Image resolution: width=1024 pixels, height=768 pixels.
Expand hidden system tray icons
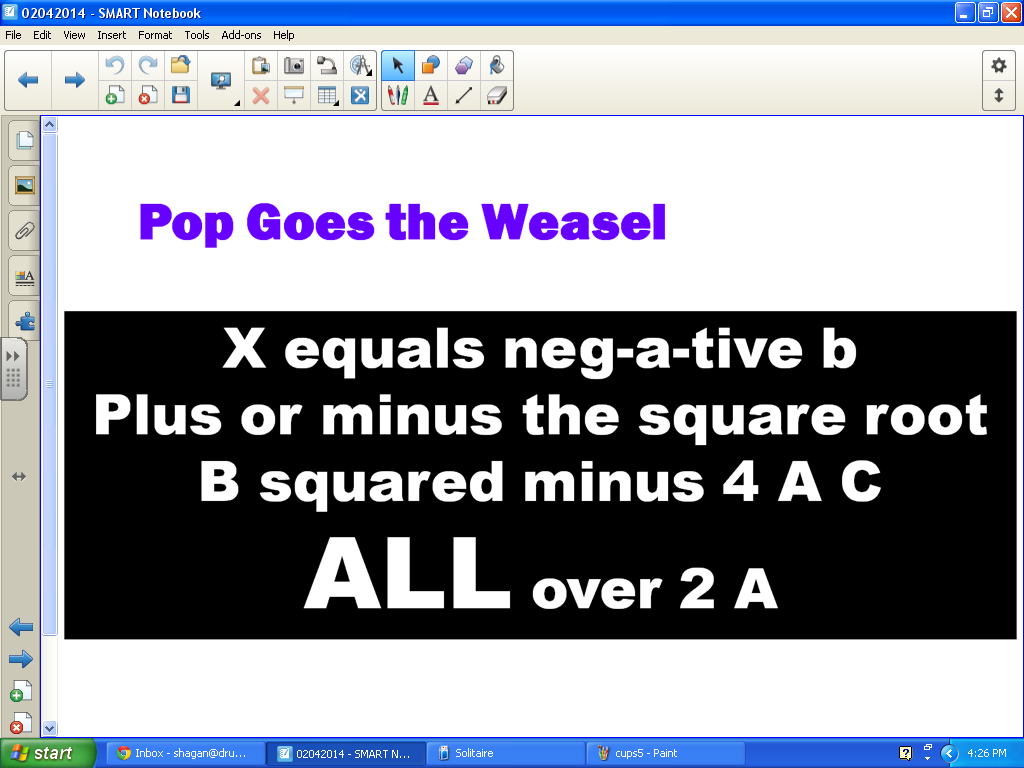click(x=947, y=753)
